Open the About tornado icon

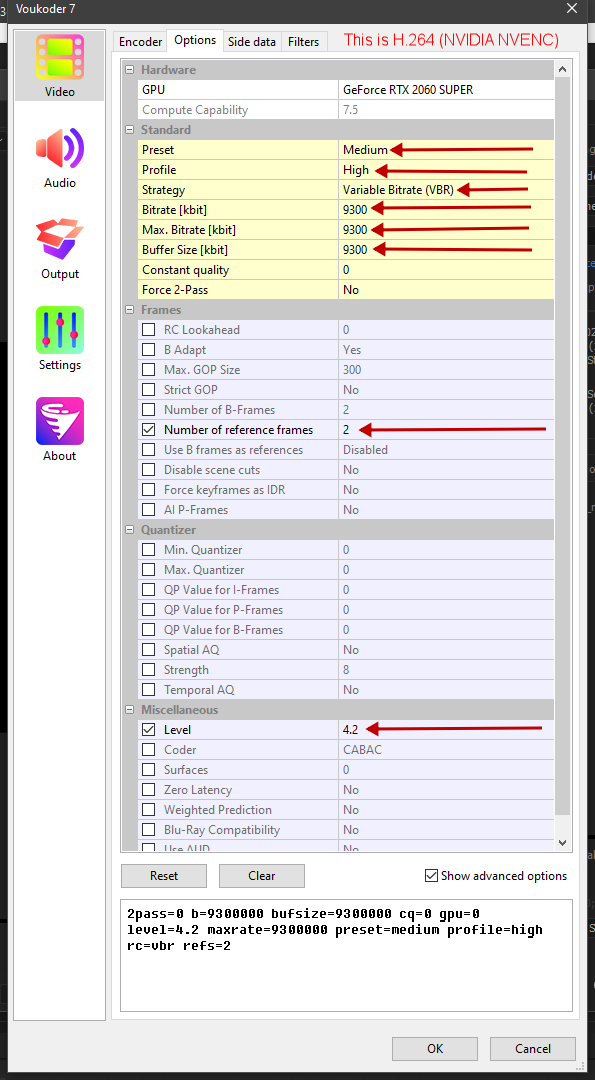(60, 421)
